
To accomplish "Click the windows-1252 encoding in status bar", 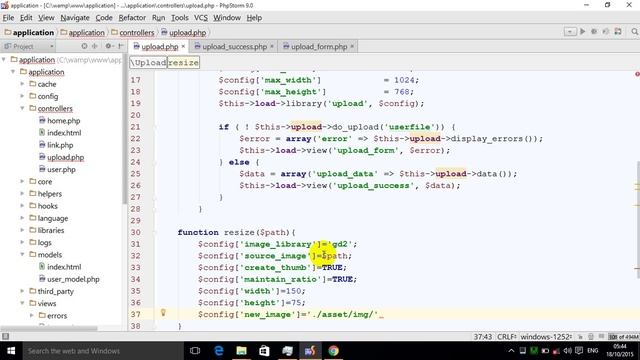I will [546, 337].
